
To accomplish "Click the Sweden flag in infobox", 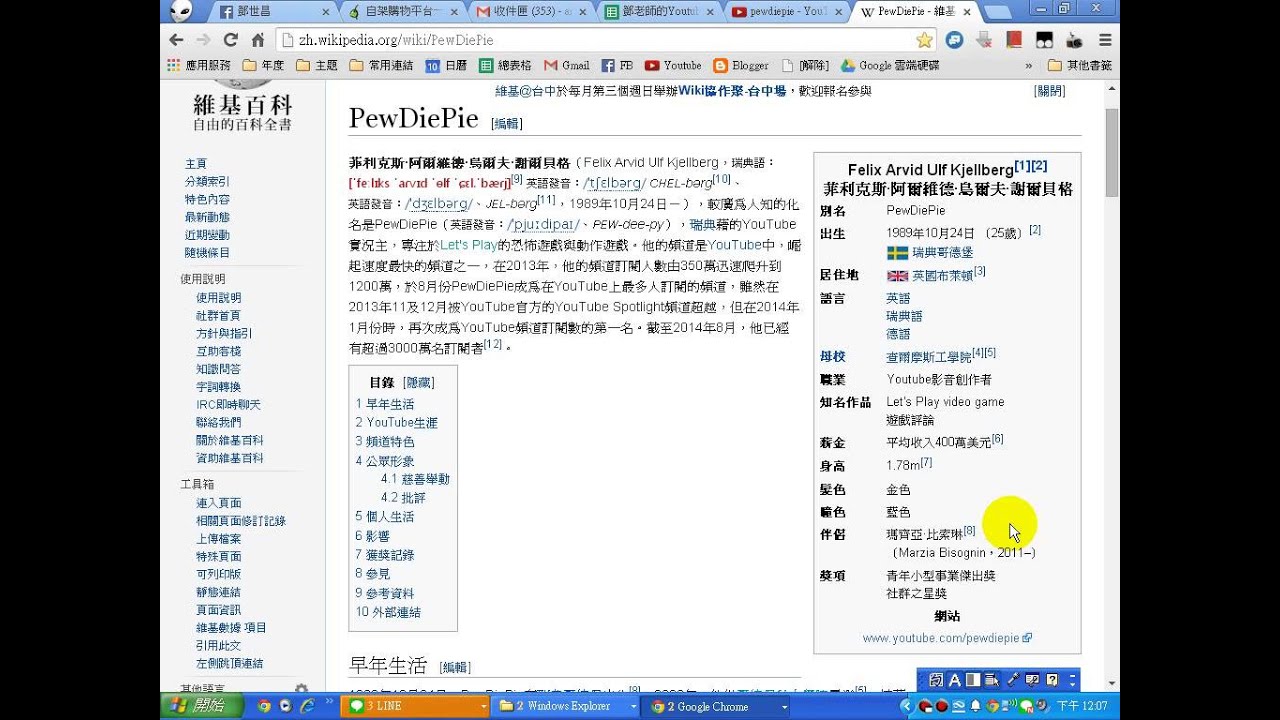I will tap(897, 253).
